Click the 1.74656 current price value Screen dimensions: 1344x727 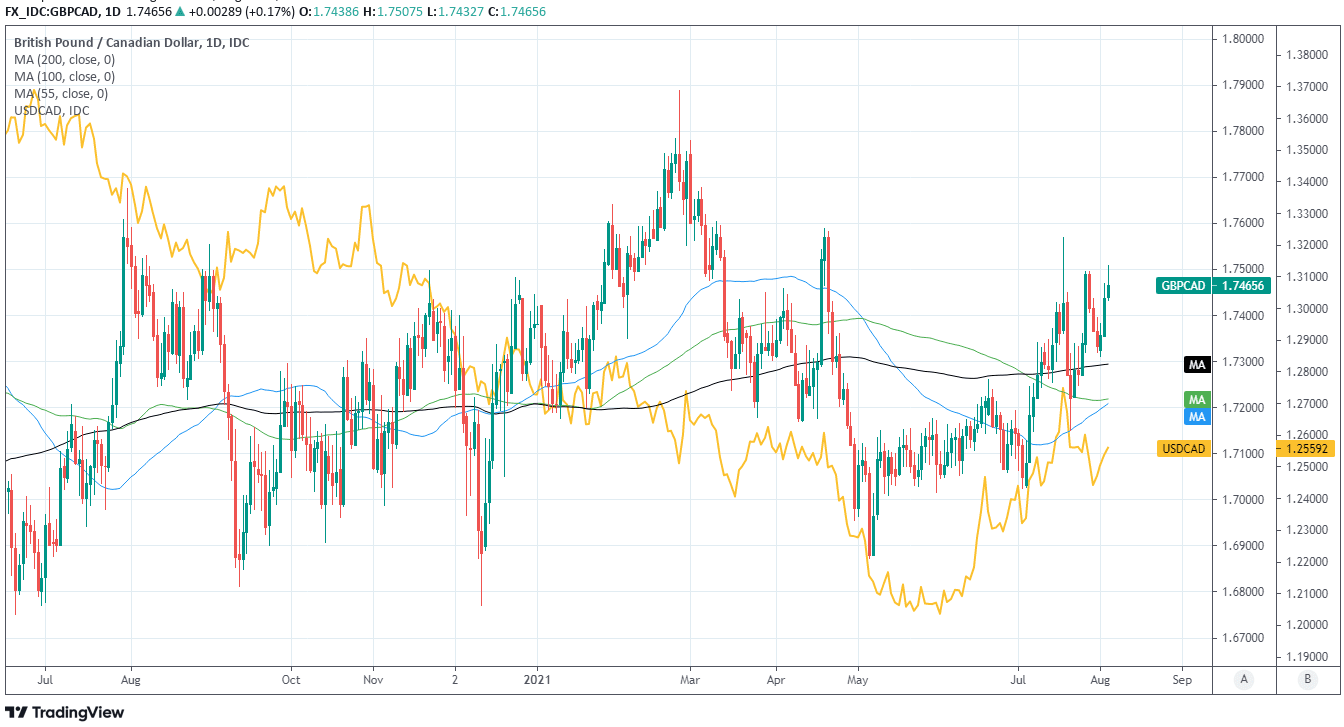point(1239,286)
